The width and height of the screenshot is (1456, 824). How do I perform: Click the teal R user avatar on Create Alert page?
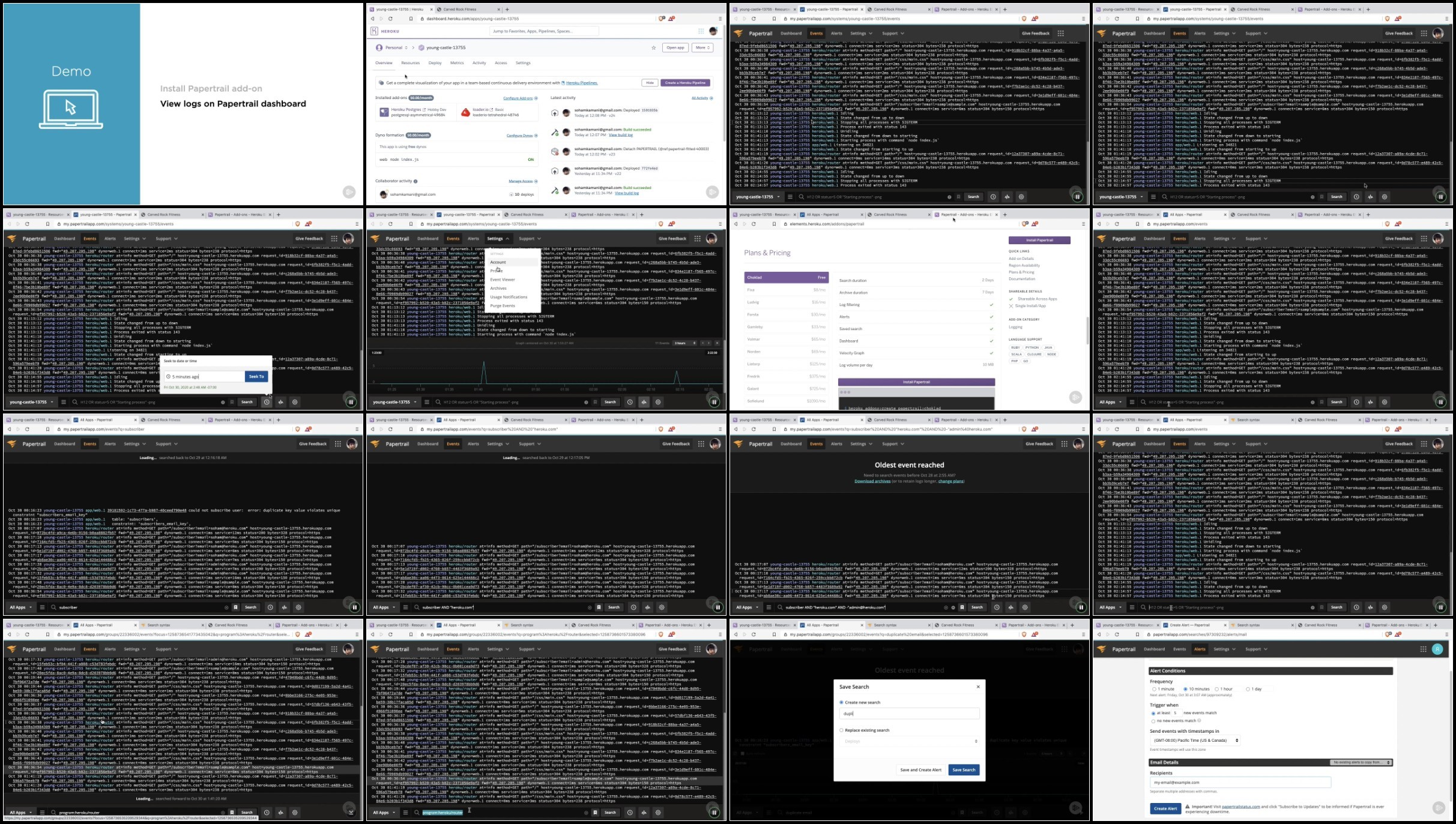click(x=1437, y=649)
